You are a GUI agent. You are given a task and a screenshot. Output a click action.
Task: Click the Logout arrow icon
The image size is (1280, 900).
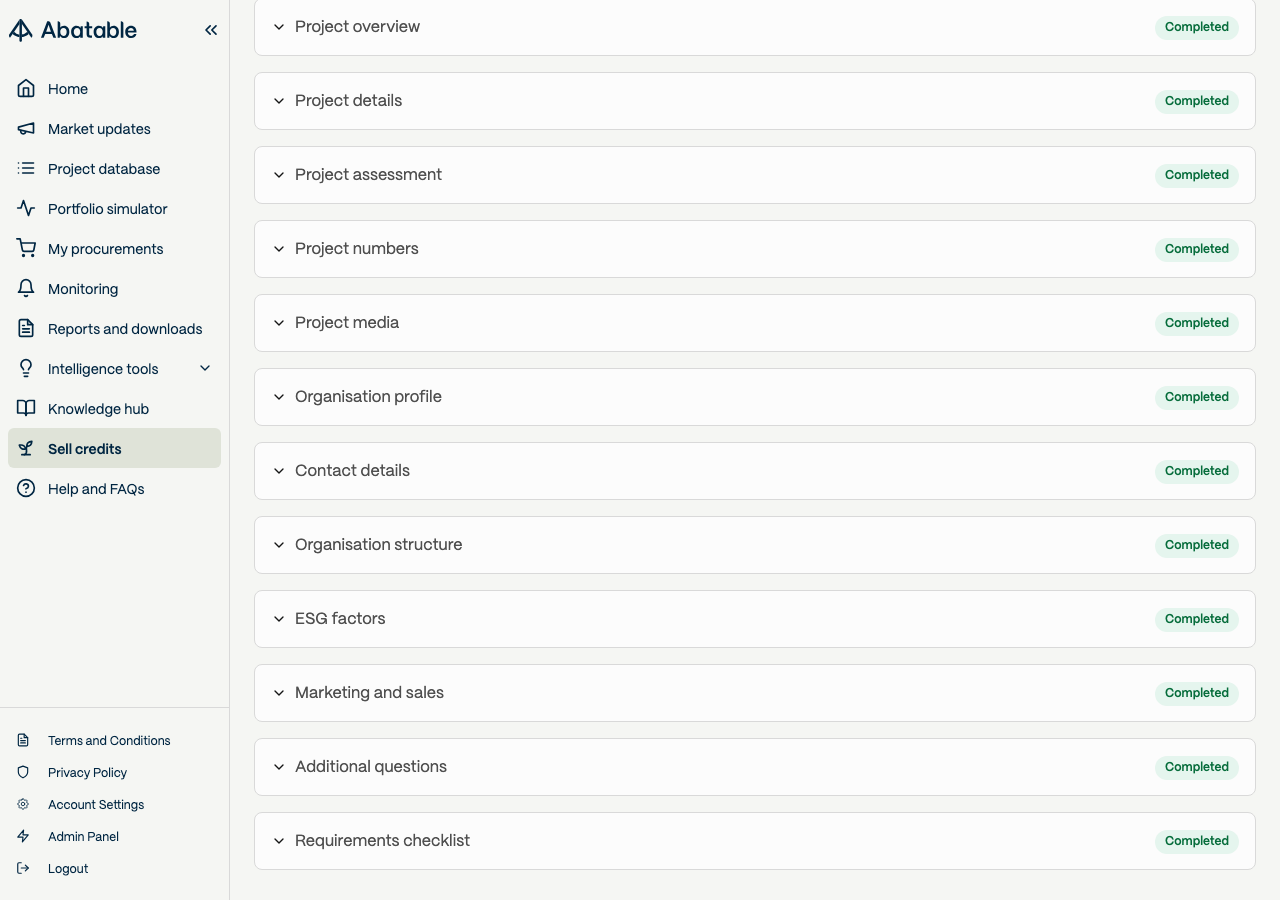tap(23, 868)
